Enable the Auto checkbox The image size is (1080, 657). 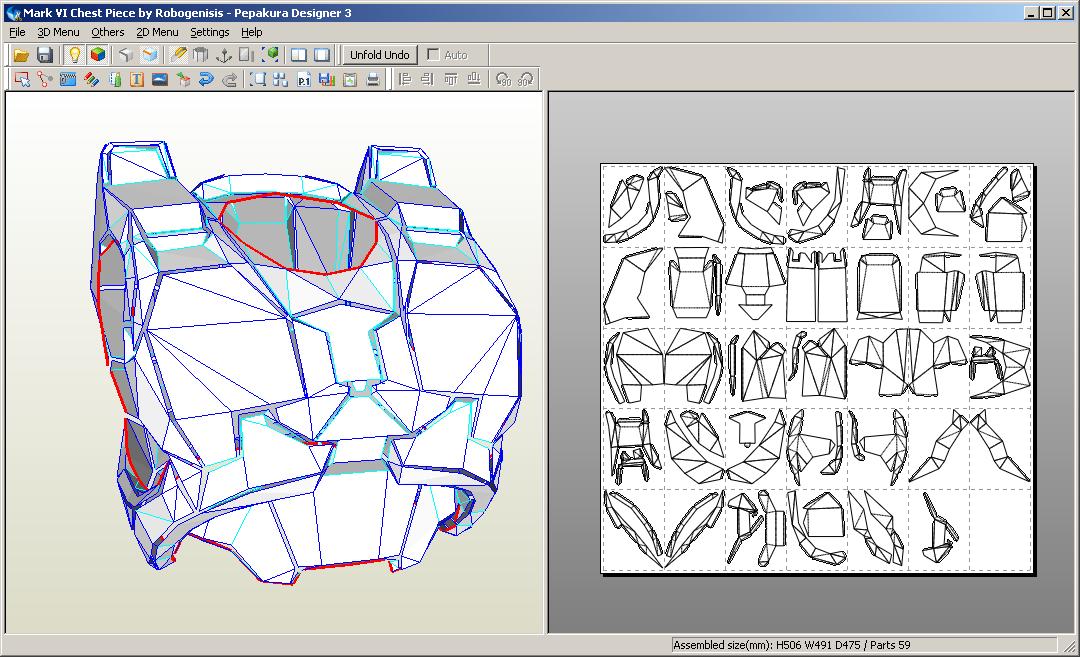click(x=435, y=55)
